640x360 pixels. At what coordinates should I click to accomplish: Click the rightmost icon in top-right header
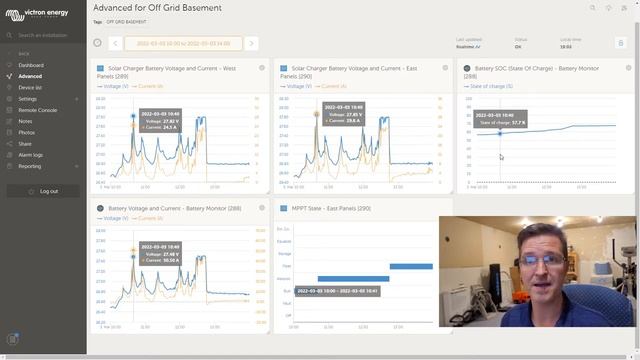(x=624, y=8)
